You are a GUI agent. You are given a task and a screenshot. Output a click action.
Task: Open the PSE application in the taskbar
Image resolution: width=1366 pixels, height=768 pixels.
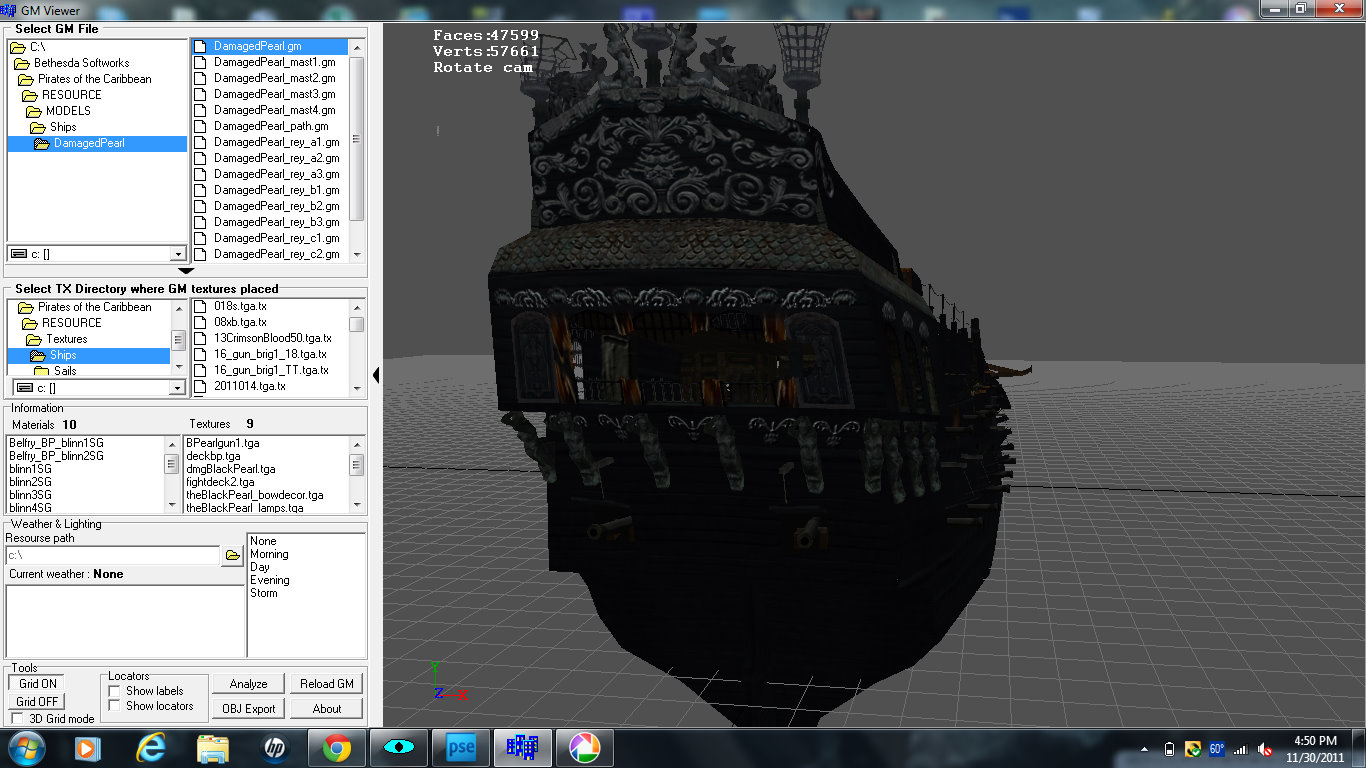click(x=460, y=748)
